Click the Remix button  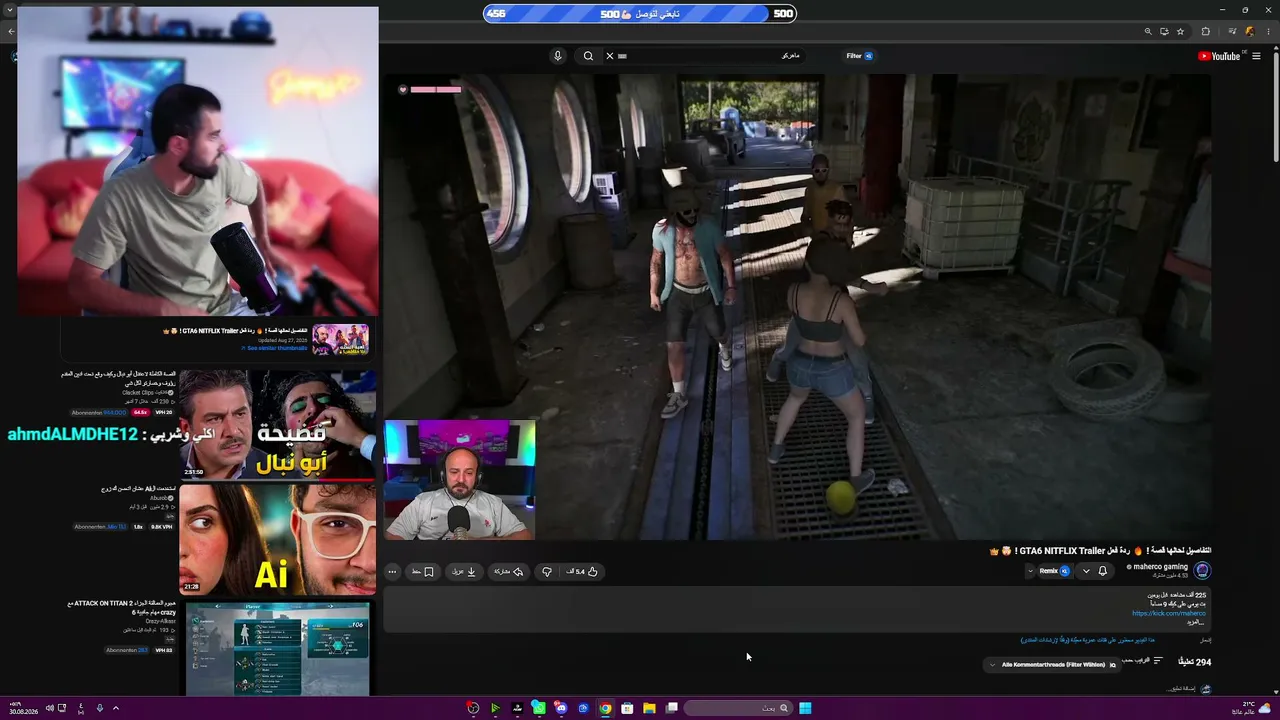(1054, 571)
